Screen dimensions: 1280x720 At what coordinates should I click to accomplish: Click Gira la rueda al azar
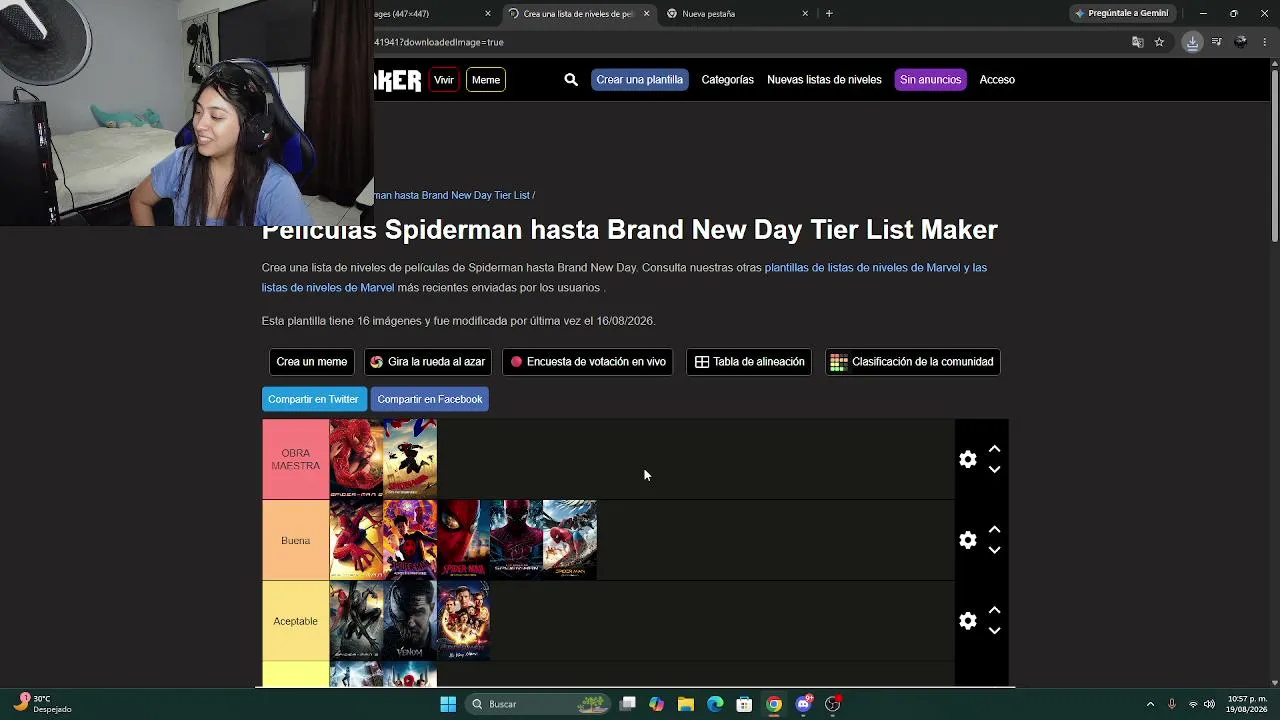click(x=428, y=362)
